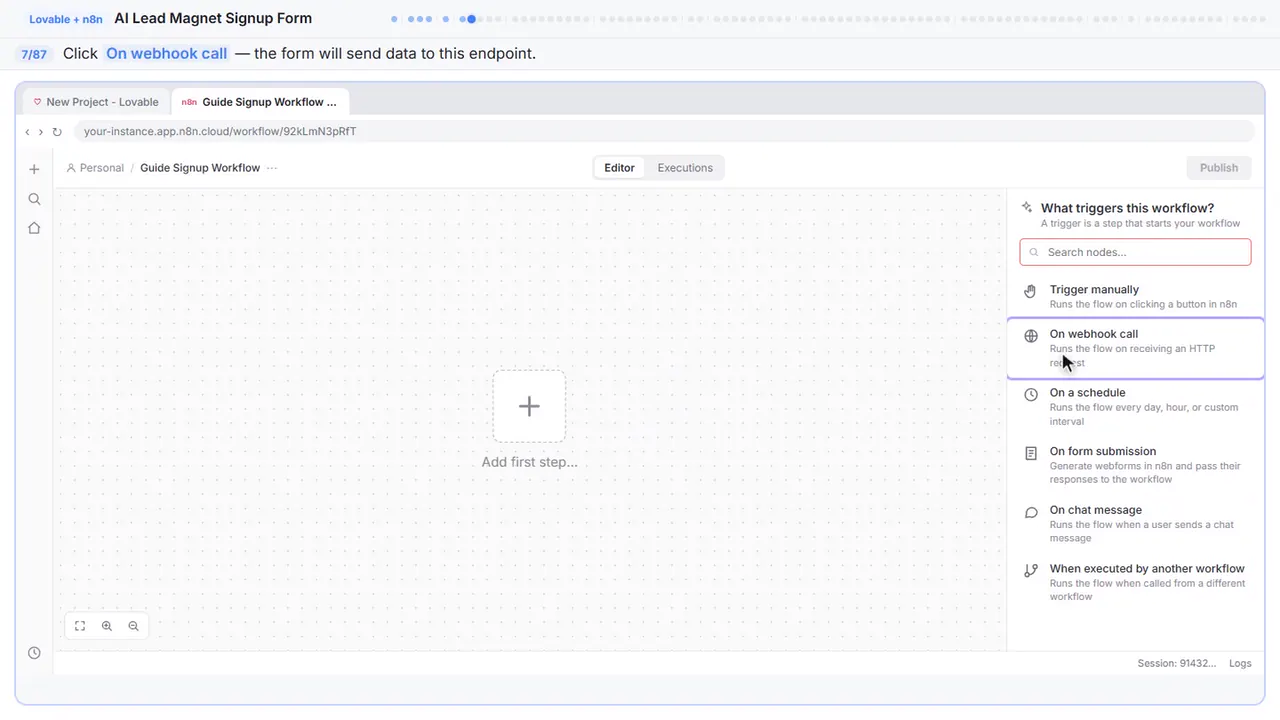Choose the On webhook call globe icon
Screen dimensions: 1280x720
(x=1031, y=336)
